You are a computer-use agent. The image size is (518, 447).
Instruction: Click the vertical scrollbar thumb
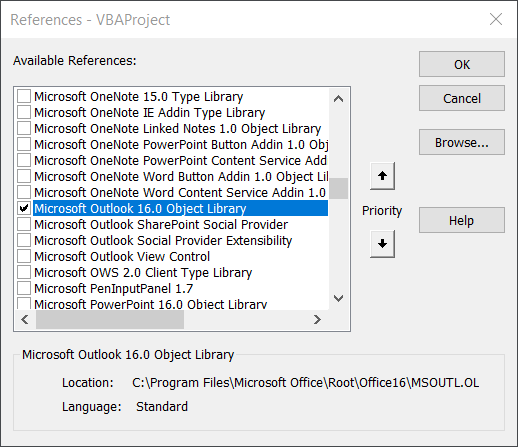(x=338, y=189)
